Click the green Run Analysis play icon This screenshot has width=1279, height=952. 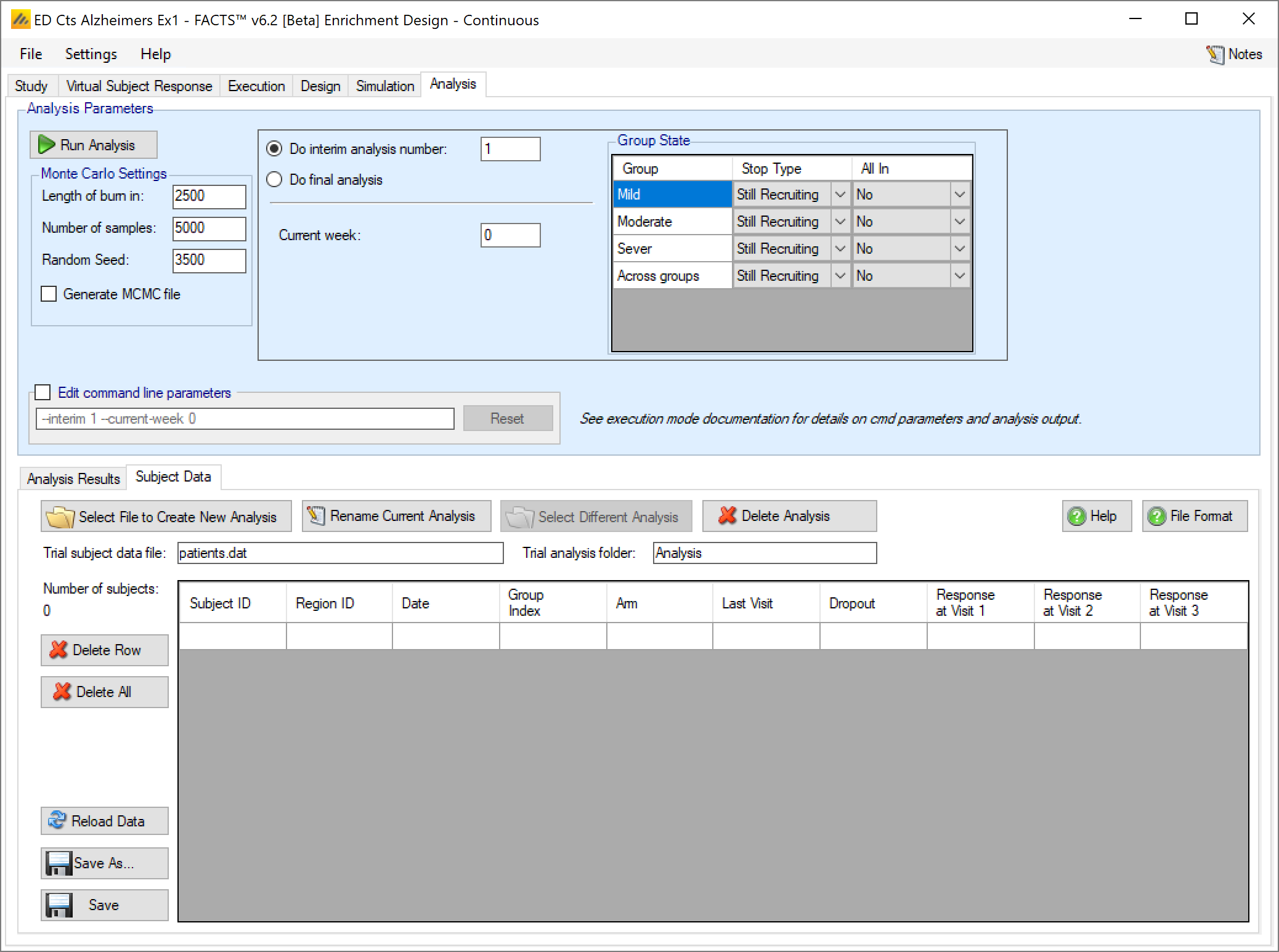(x=47, y=145)
